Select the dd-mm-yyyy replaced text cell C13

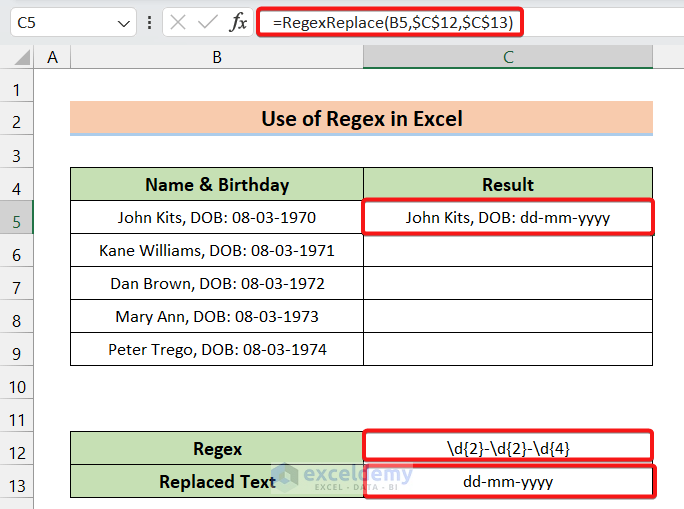(508, 482)
